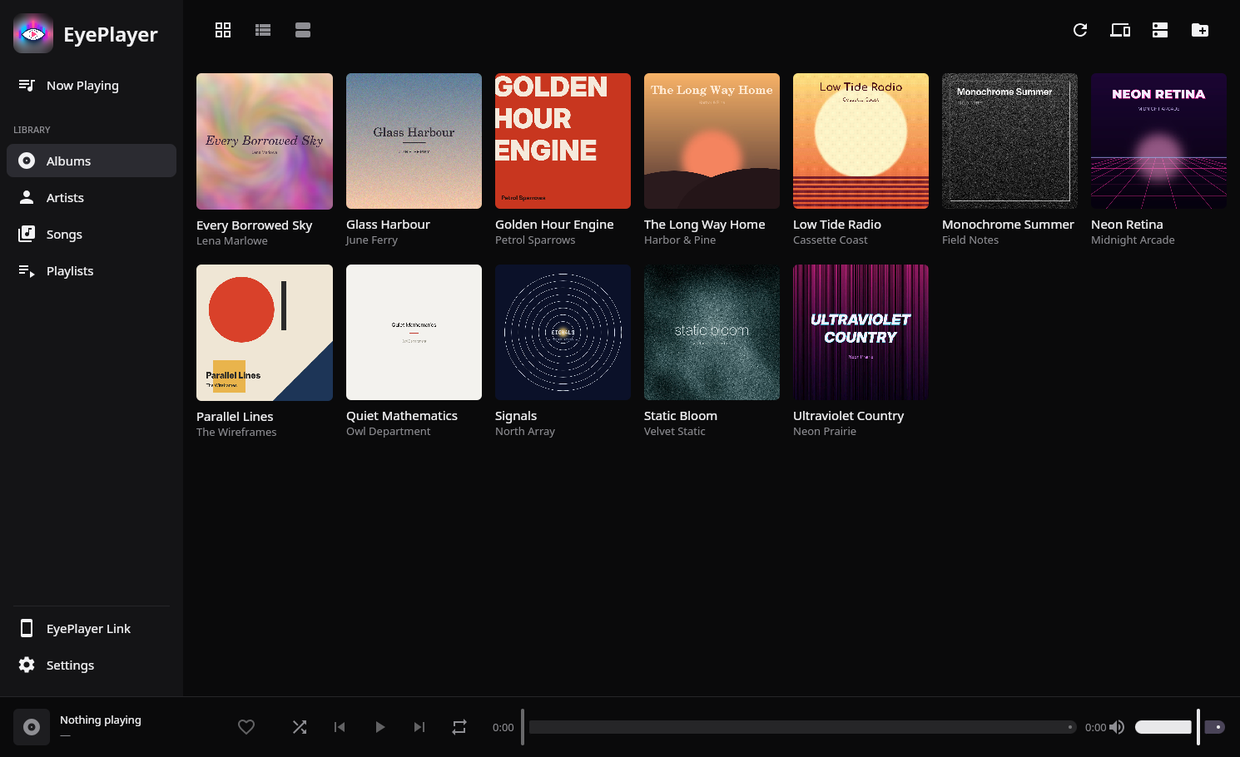Click the EyePlayer eye logo
1240x757 pixels.
tap(33, 34)
